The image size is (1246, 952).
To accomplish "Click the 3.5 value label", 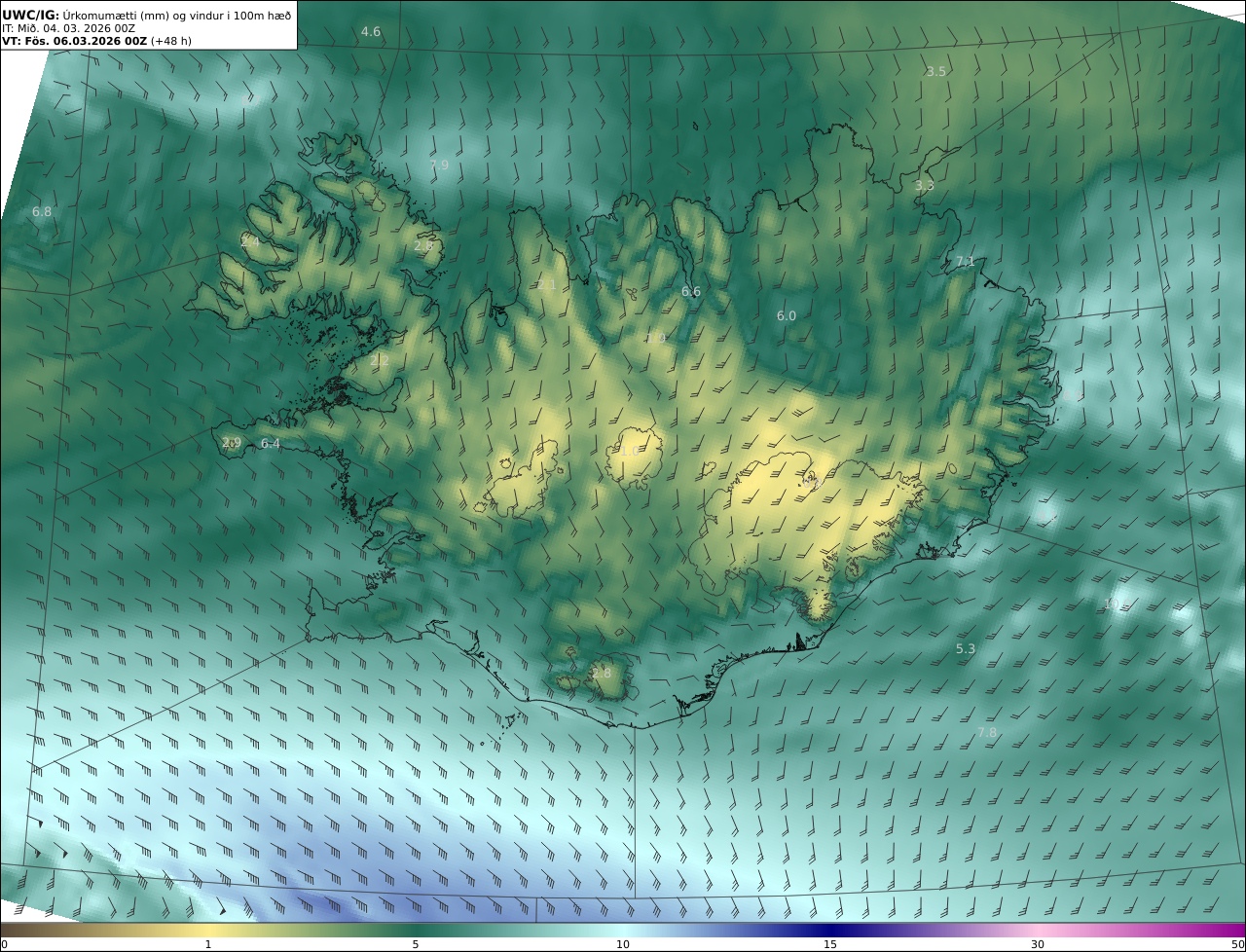I will click(936, 71).
